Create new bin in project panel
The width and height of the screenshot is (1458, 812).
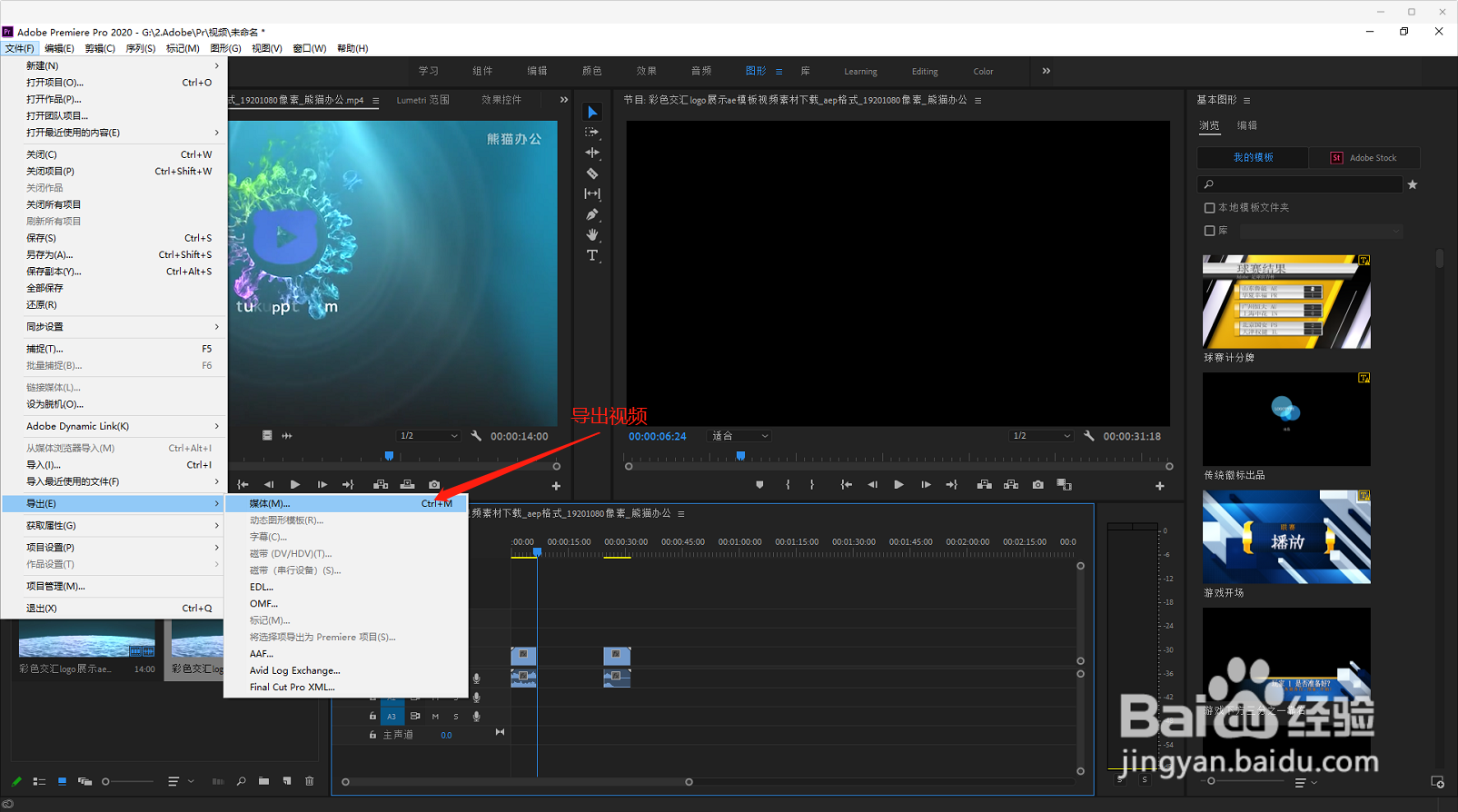263,781
